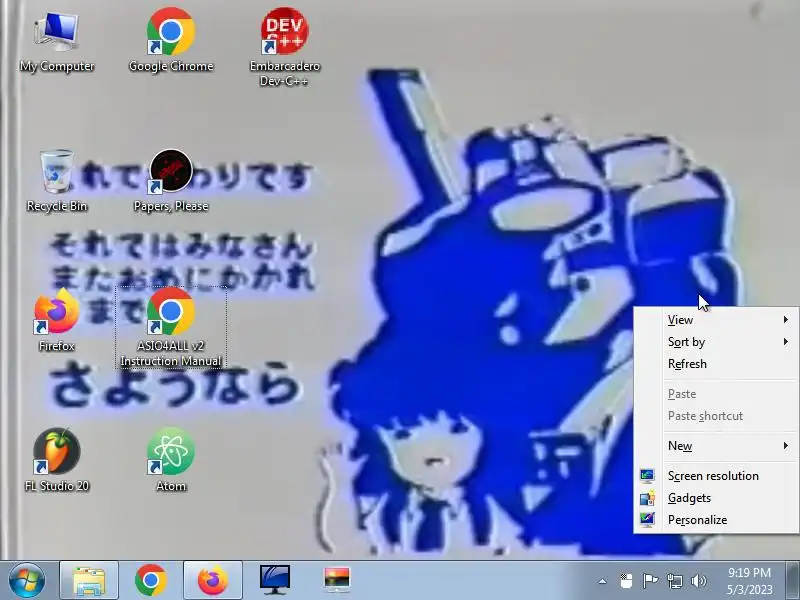Choose Screen resolution from context menu

tap(716, 476)
